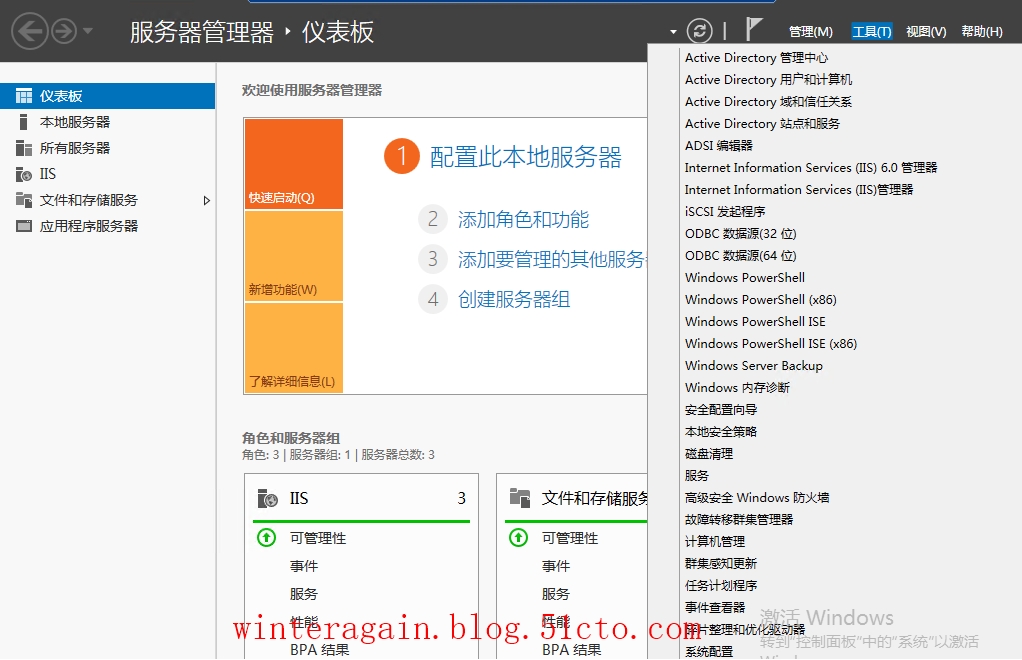
Task: Click 添加要管理的其他服务器 link
Action: click(552, 259)
